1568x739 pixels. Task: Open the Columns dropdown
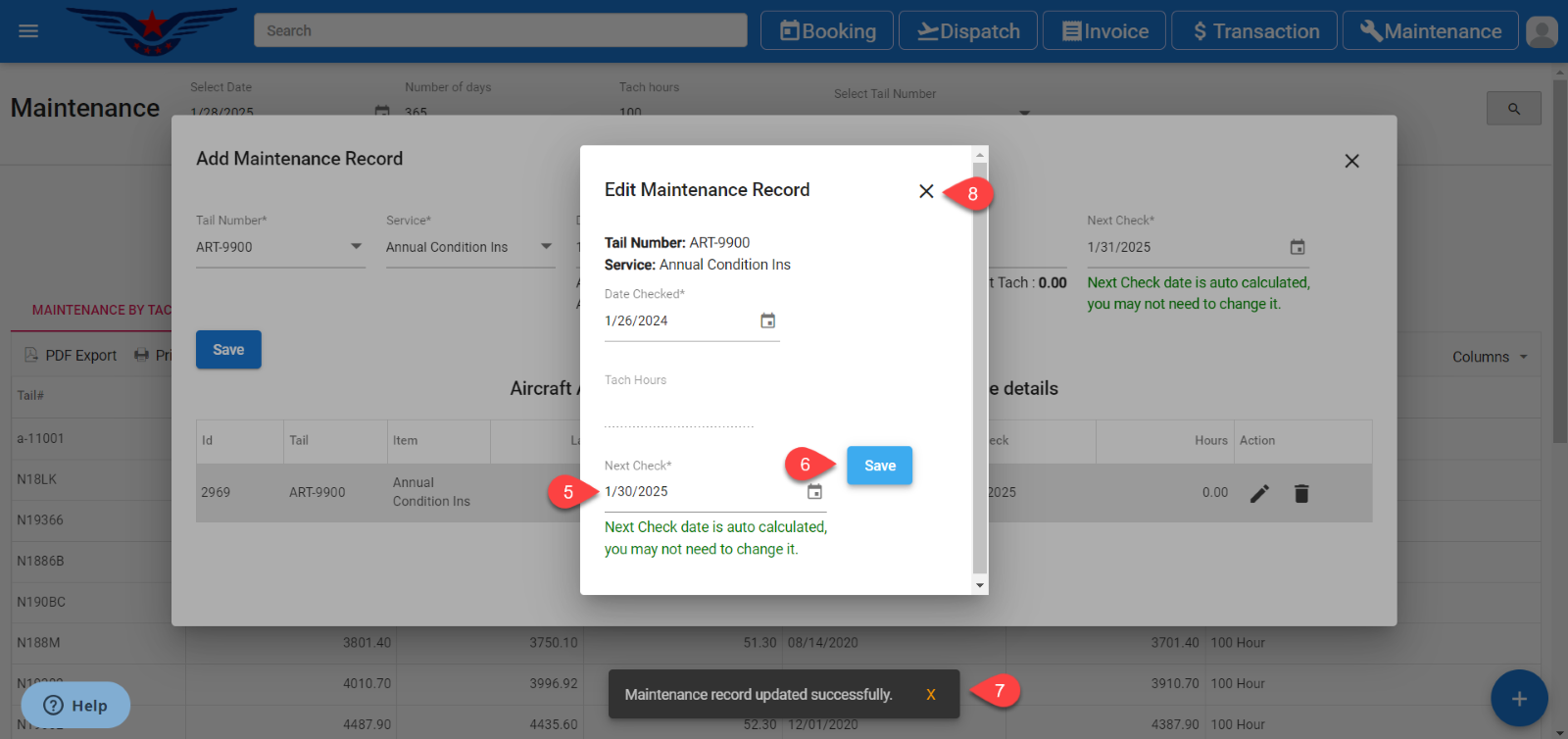pyautogui.click(x=1490, y=357)
